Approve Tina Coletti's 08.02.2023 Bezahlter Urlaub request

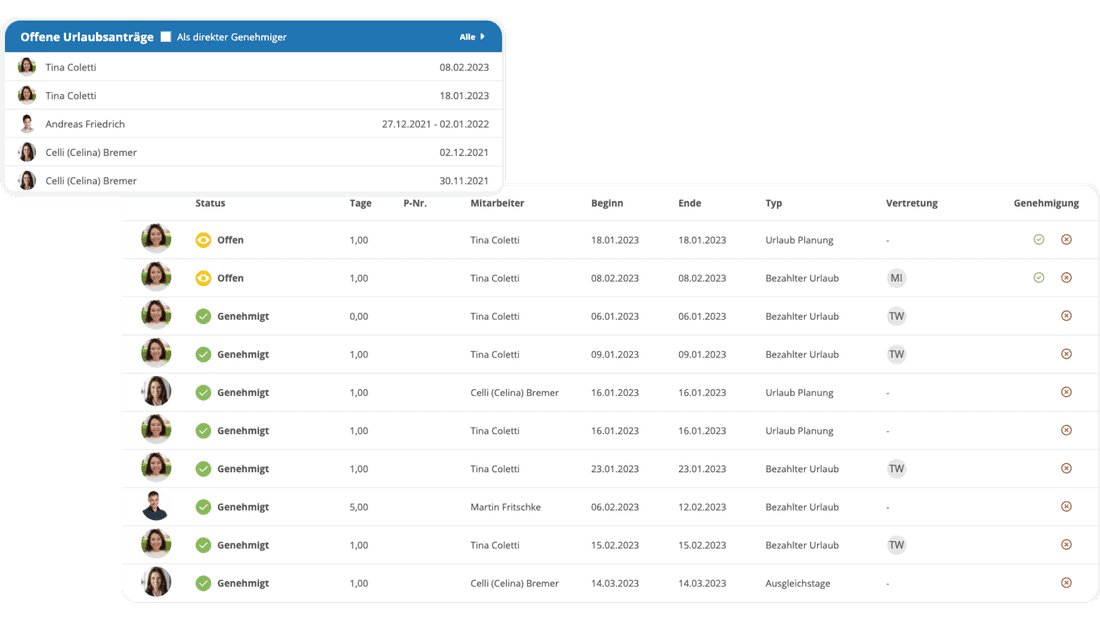click(1040, 277)
